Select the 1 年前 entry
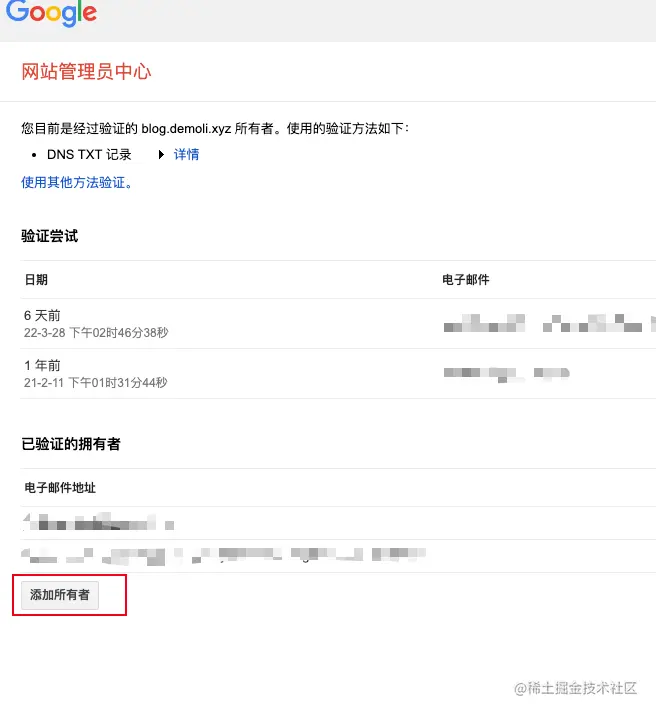The height and width of the screenshot is (715, 656). (x=42, y=365)
